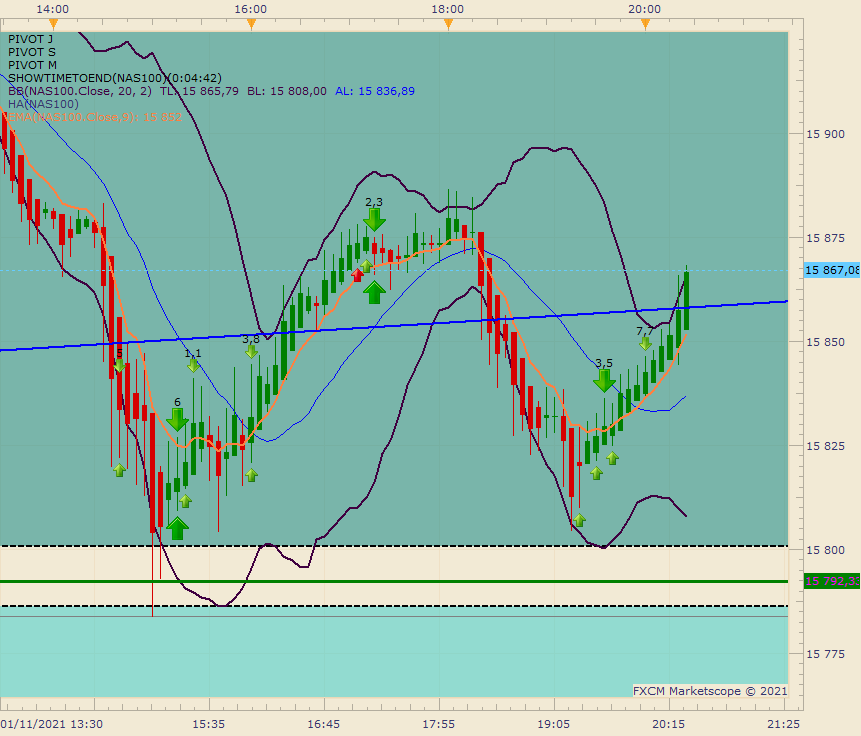Click the 01/11/2021 13:30 date label

click(x=52, y=724)
